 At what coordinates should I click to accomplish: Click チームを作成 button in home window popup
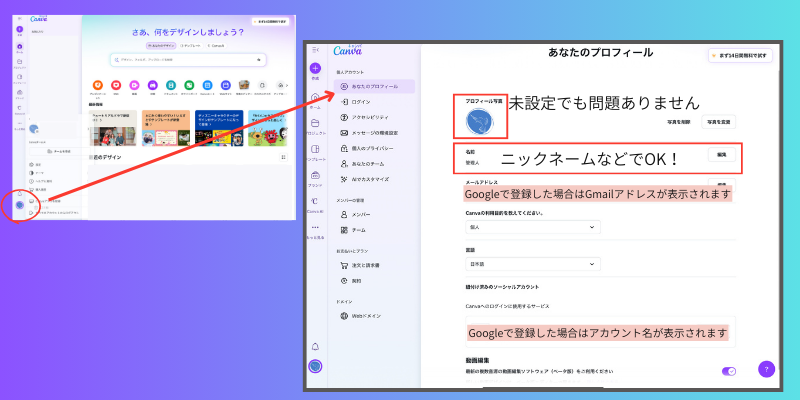click(59, 152)
